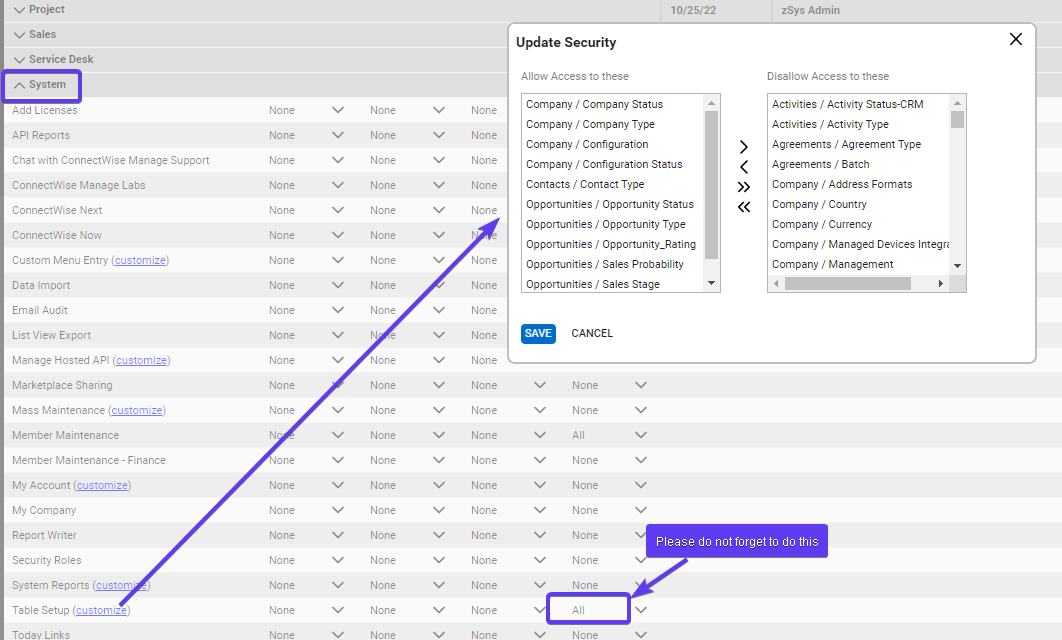This screenshot has height=640, width=1062.
Task: Open the customize link for Mass Maintenance
Action: coord(137,410)
